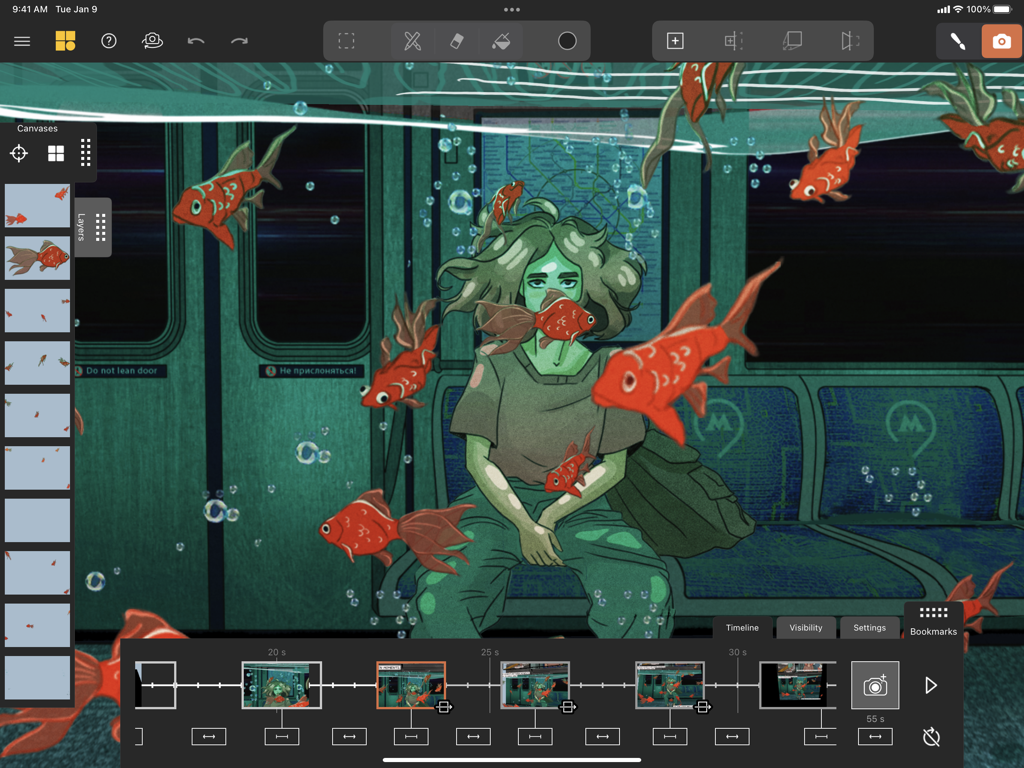
Task: Click the crosshair icon in the Canvases panel
Action: pyautogui.click(x=18, y=153)
